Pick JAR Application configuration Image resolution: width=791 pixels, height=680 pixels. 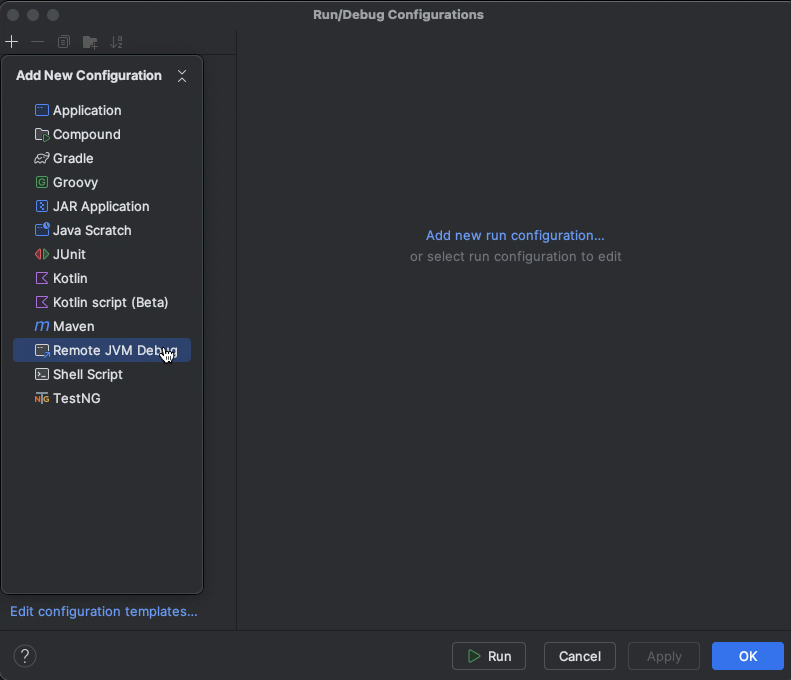(102, 206)
